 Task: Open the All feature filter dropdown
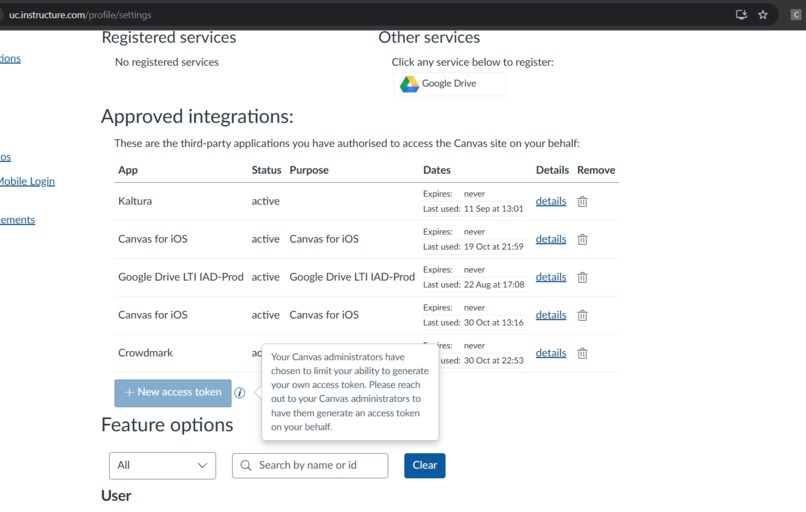[162, 465]
